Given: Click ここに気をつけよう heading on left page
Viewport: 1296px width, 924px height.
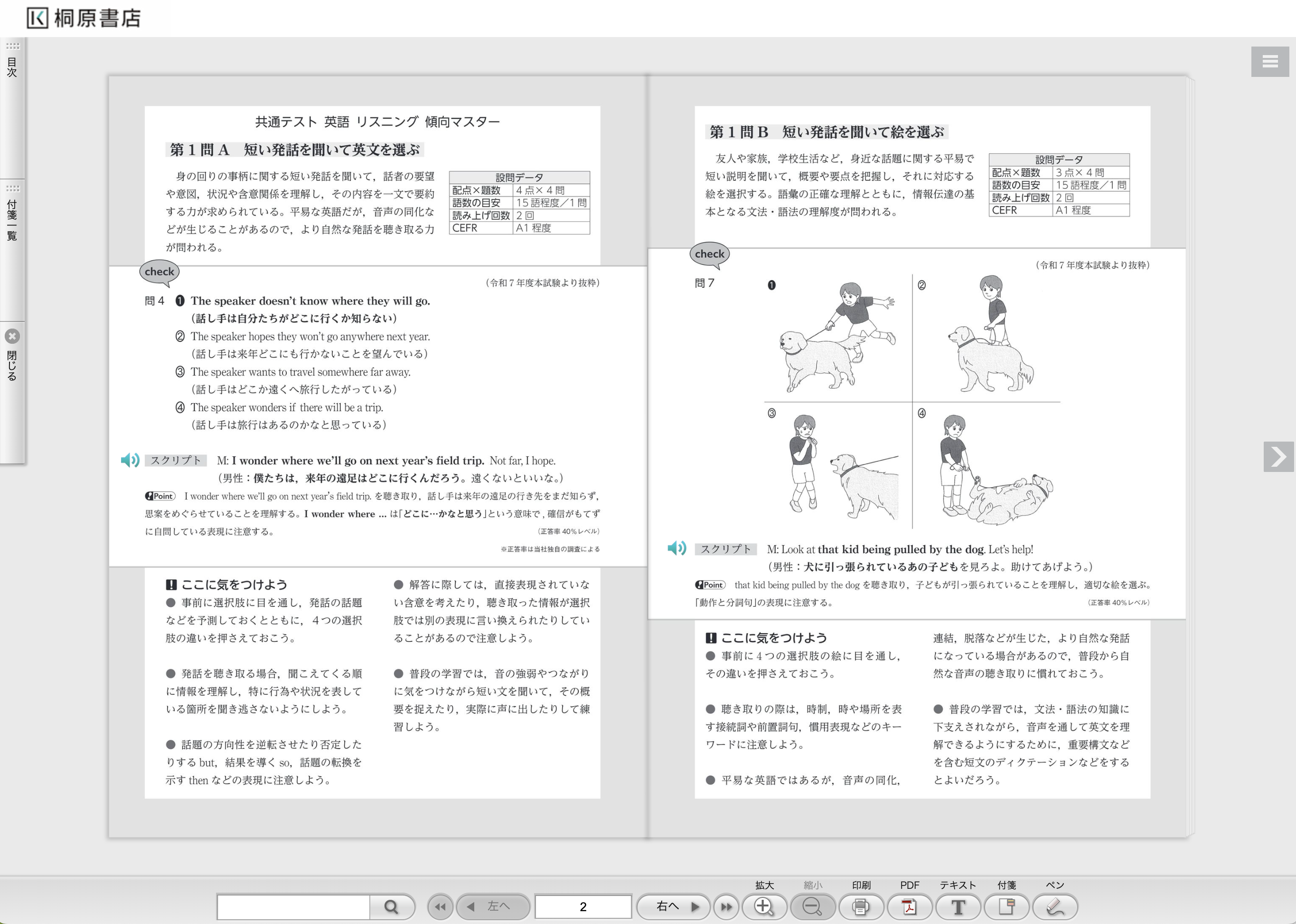Looking at the screenshot, I should [x=226, y=585].
